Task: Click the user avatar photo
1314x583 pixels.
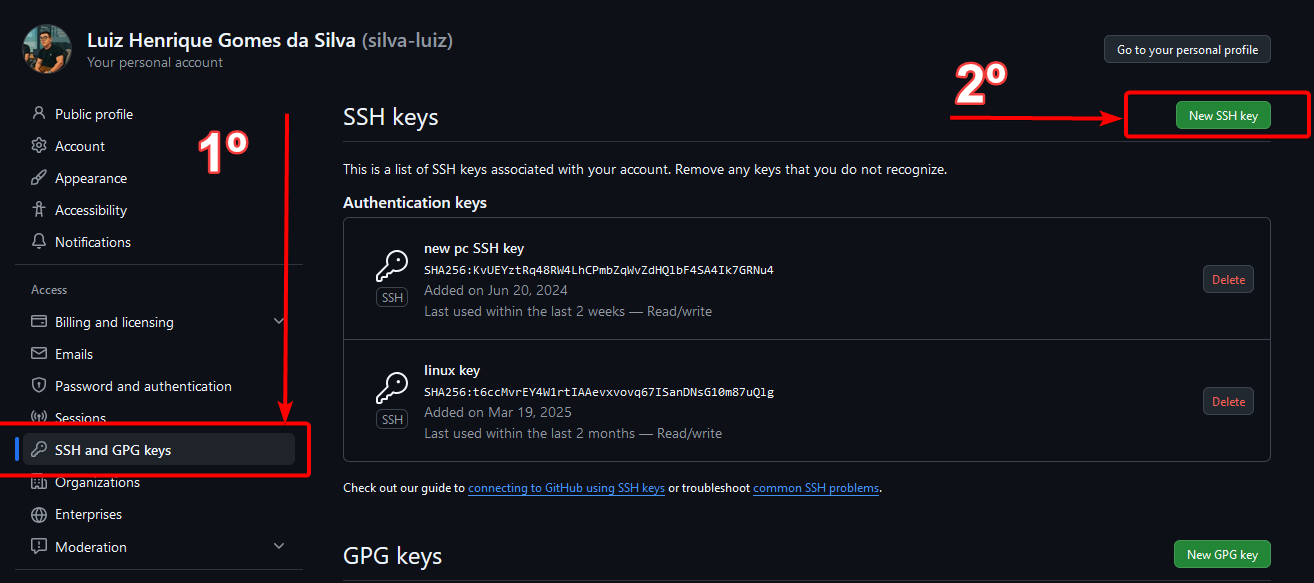Action: pos(47,49)
